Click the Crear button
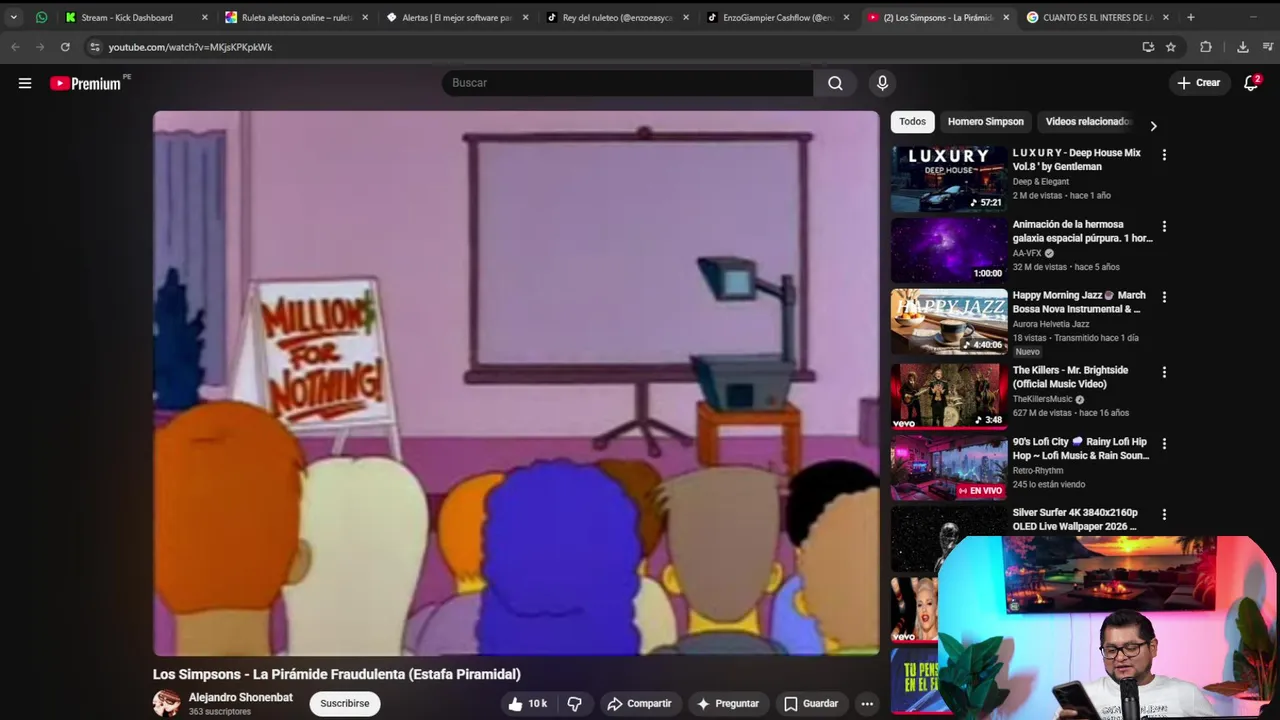1280x720 pixels. click(x=1199, y=83)
